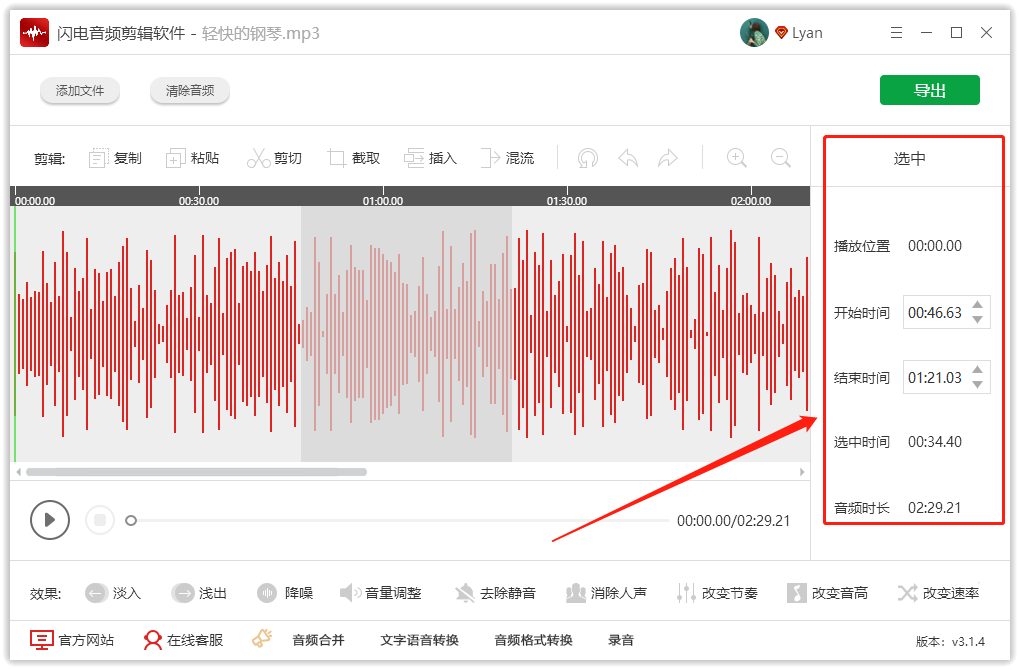This screenshot has width=1020, height=670.
Task: Open the 截取 trim tool
Action: (x=354, y=157)
